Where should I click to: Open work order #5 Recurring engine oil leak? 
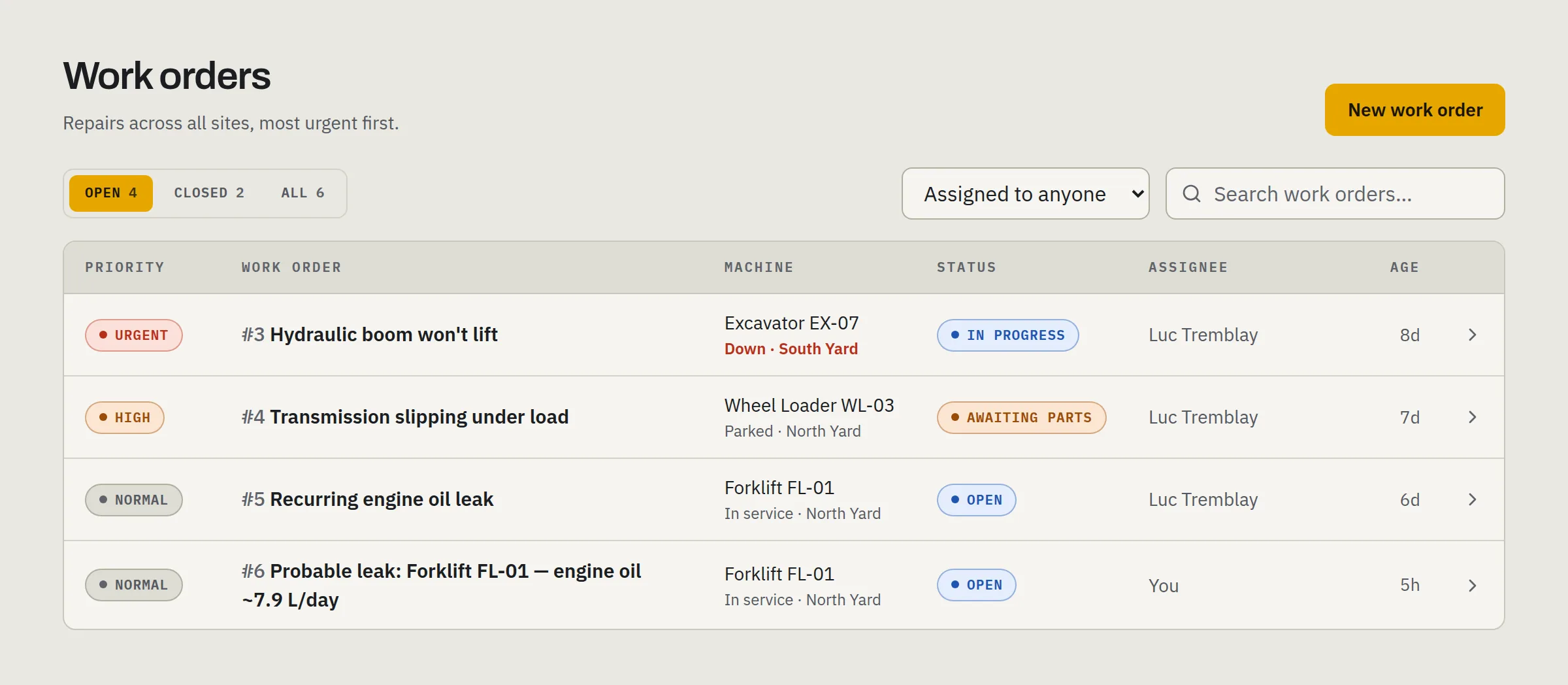(367, 499)
